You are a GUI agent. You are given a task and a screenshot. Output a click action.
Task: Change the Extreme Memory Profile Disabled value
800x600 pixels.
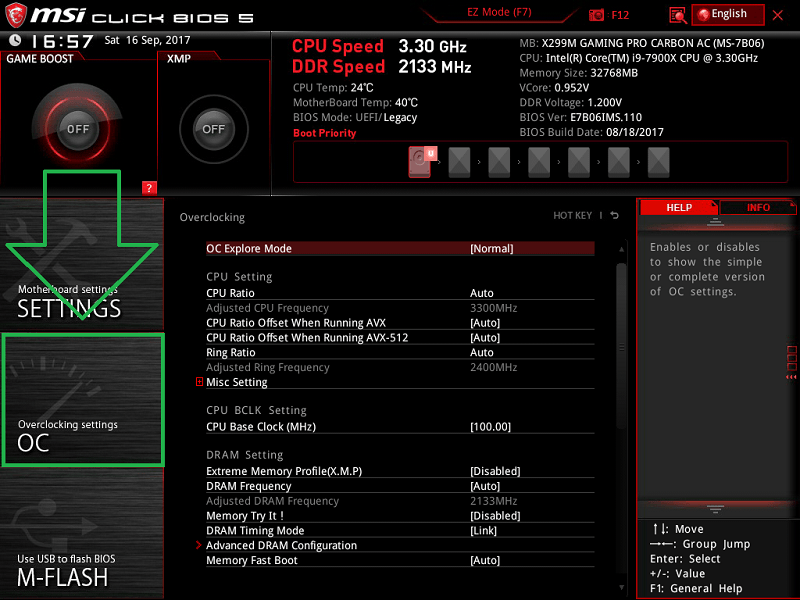click(495, 471)
